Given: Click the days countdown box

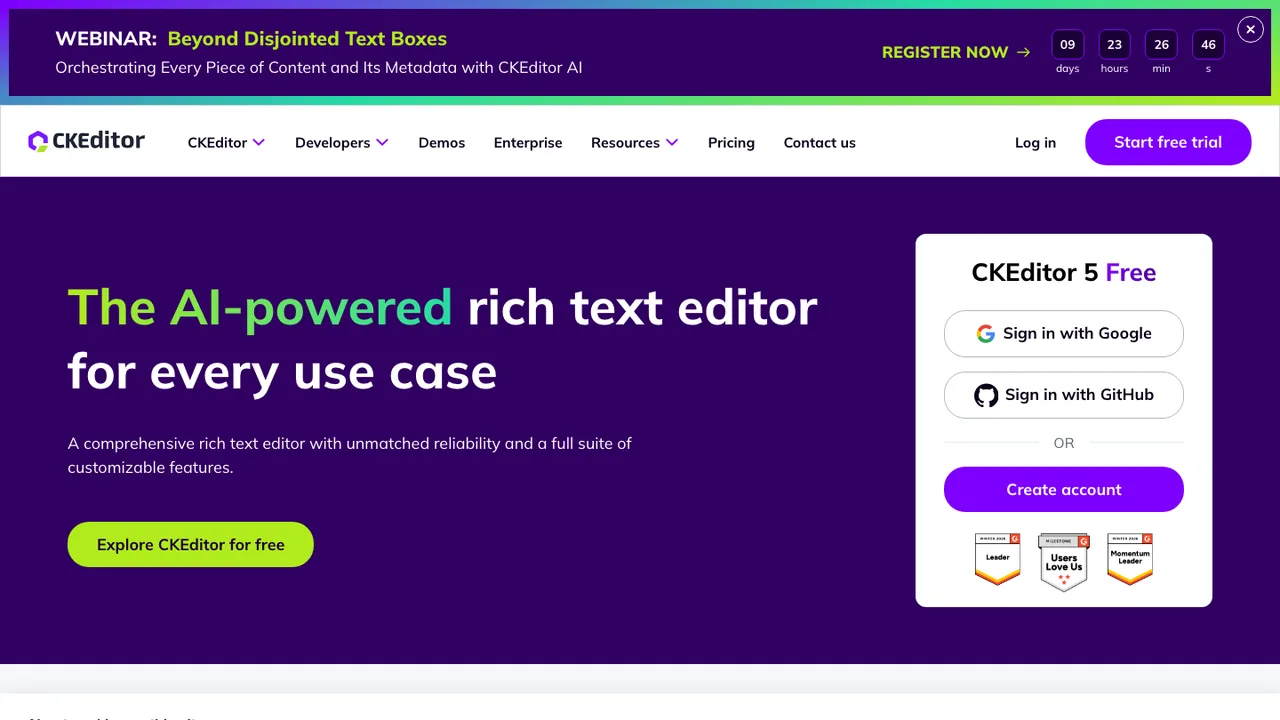Looking at the screenshot, I should tap(1067, 45).
